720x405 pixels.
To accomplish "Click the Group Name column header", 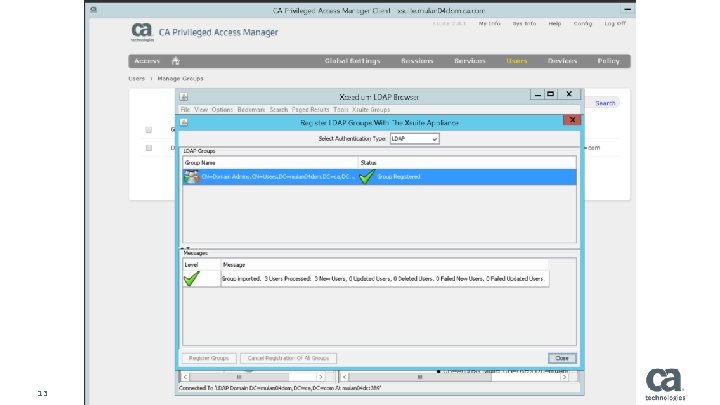I will click(270, 163).
